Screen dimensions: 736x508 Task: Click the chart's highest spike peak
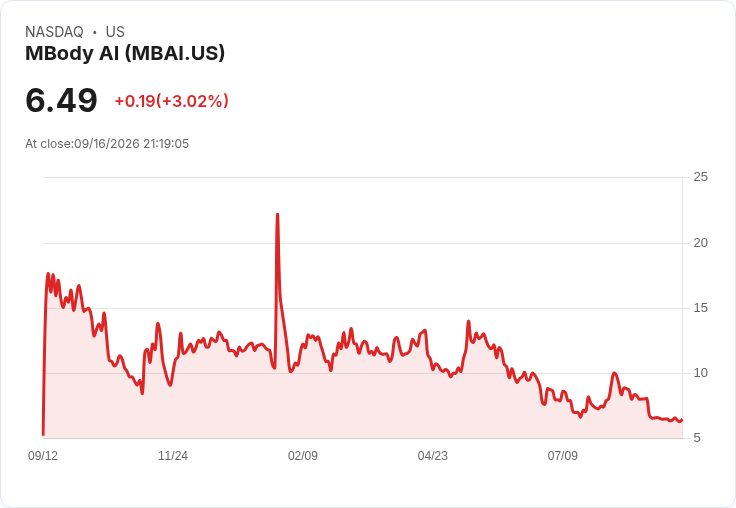point(277,215)
